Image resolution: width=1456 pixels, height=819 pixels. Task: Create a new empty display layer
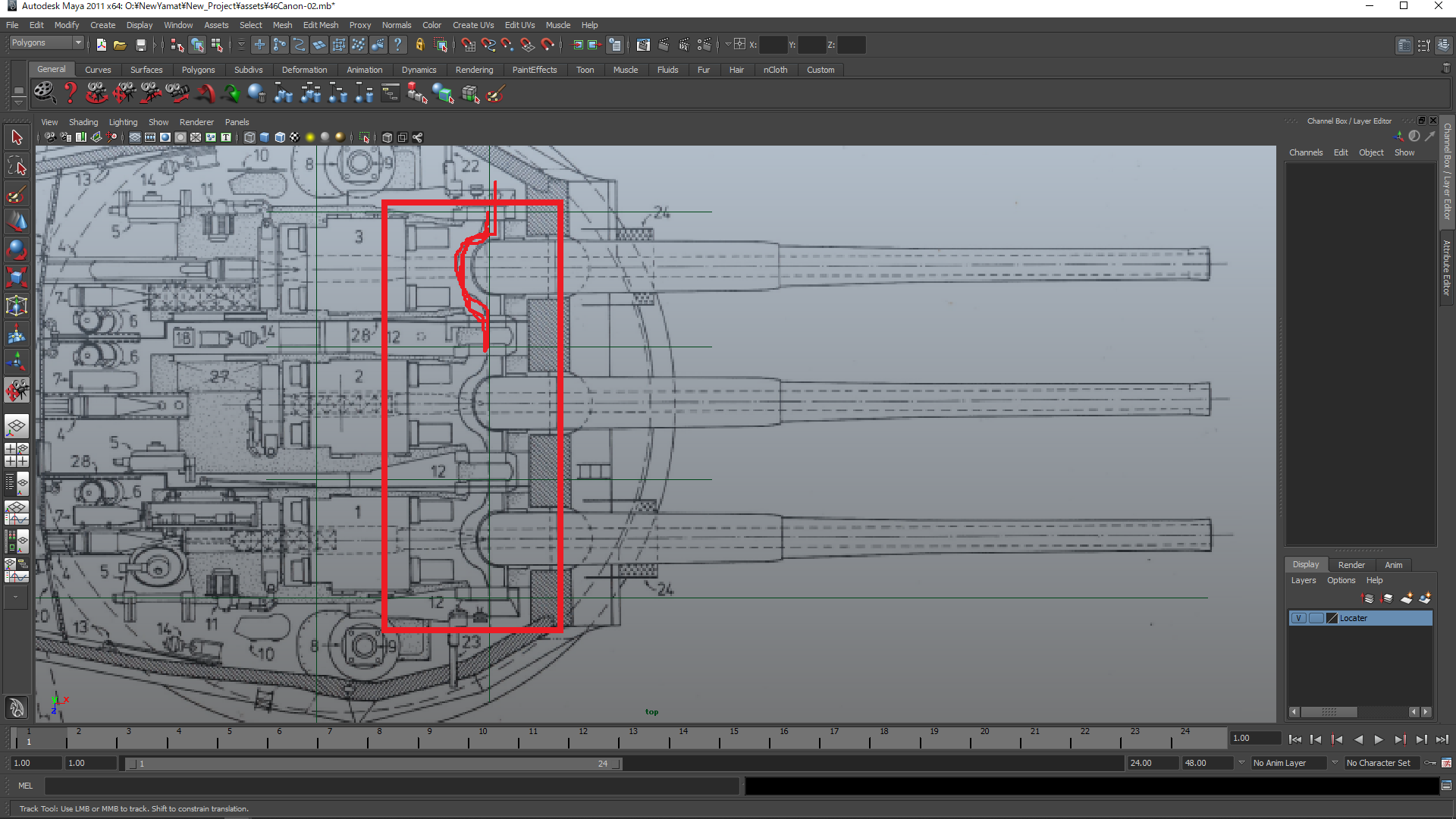point(1406,598)
